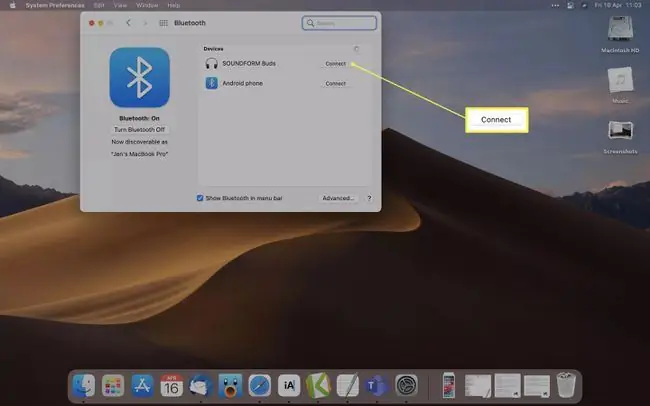Open System Preferences gear in Dock
Image resolution: width=650 pixels, height=406 pixels.
click(406, 386)
